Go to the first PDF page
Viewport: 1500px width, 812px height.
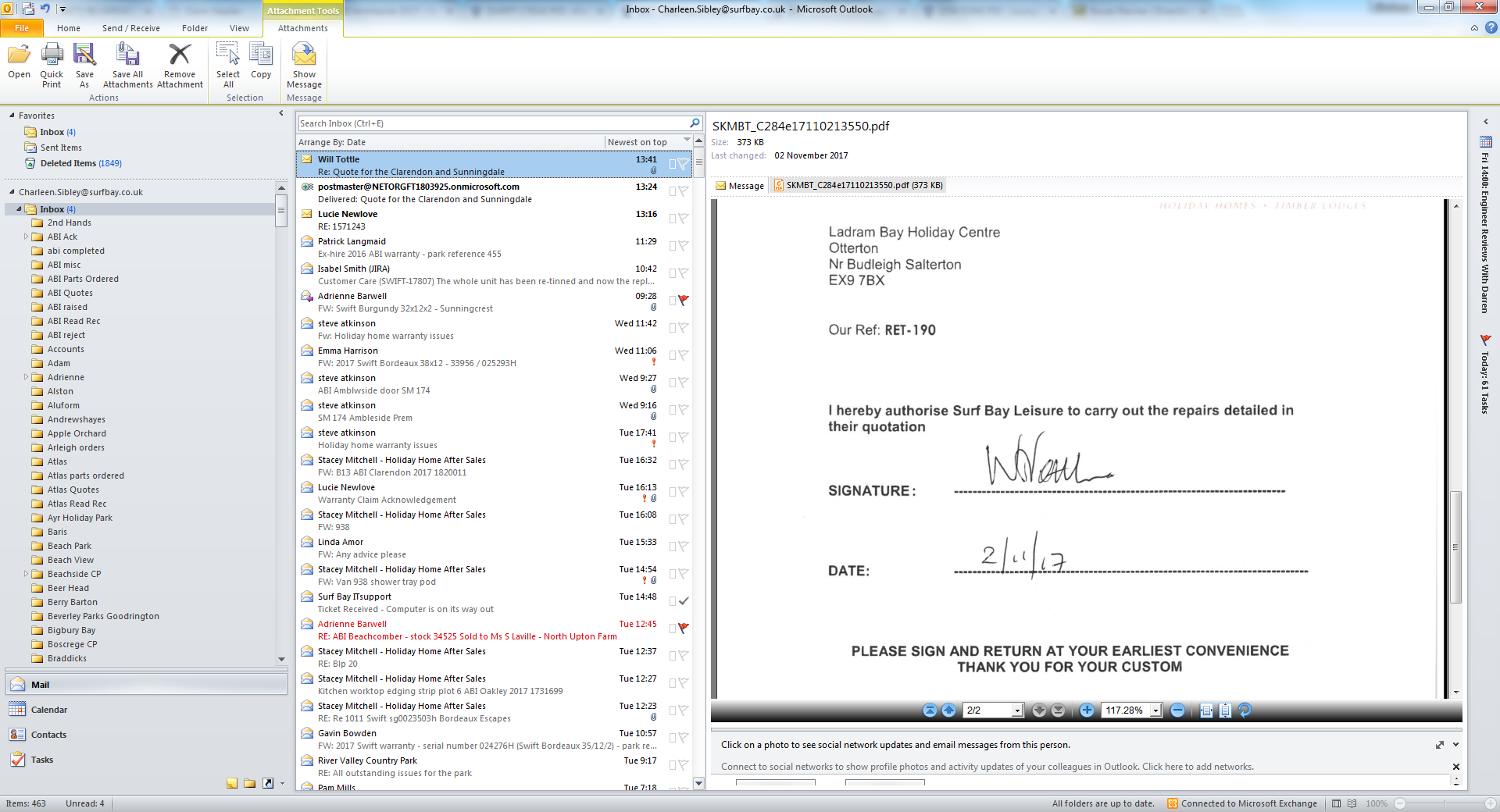930,710
